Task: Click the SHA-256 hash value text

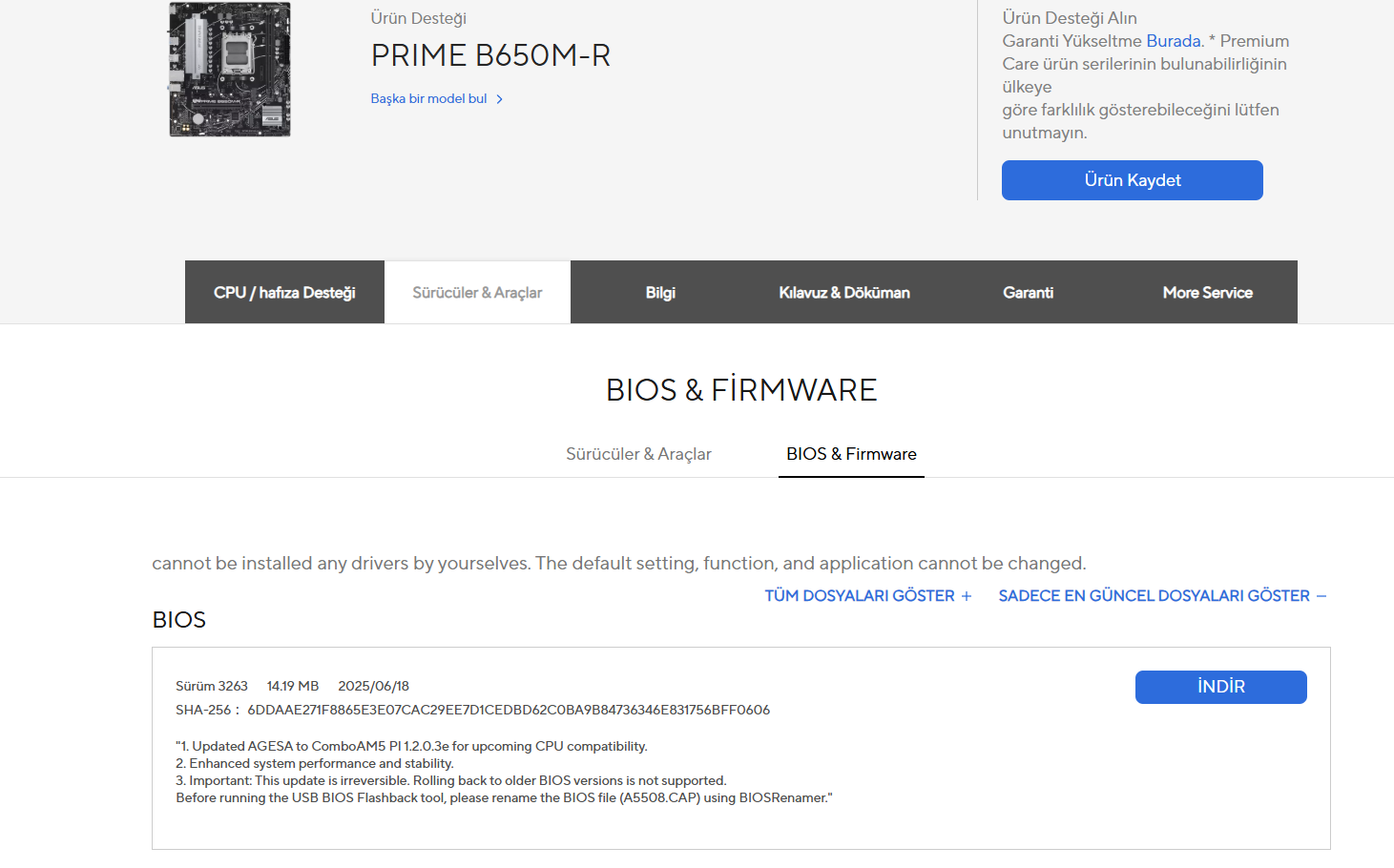Action: click(x=509, y=710)
